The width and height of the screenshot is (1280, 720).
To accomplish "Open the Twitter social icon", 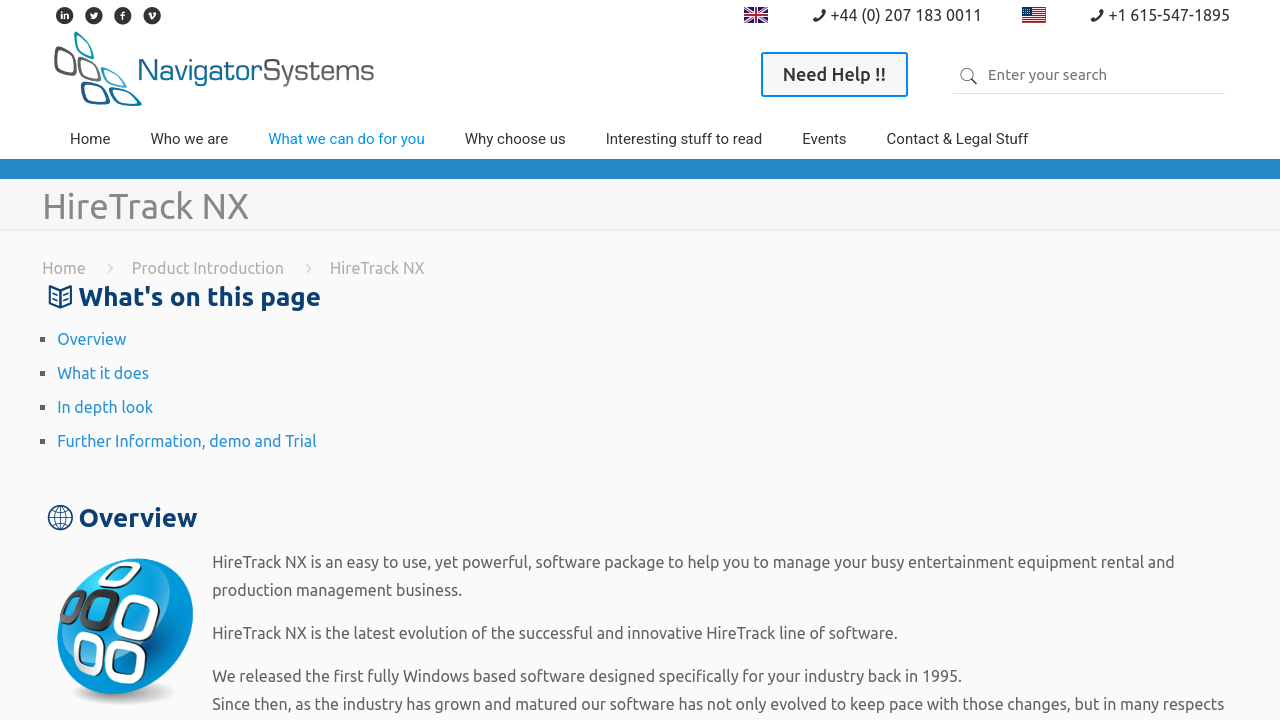I will 94,15.
